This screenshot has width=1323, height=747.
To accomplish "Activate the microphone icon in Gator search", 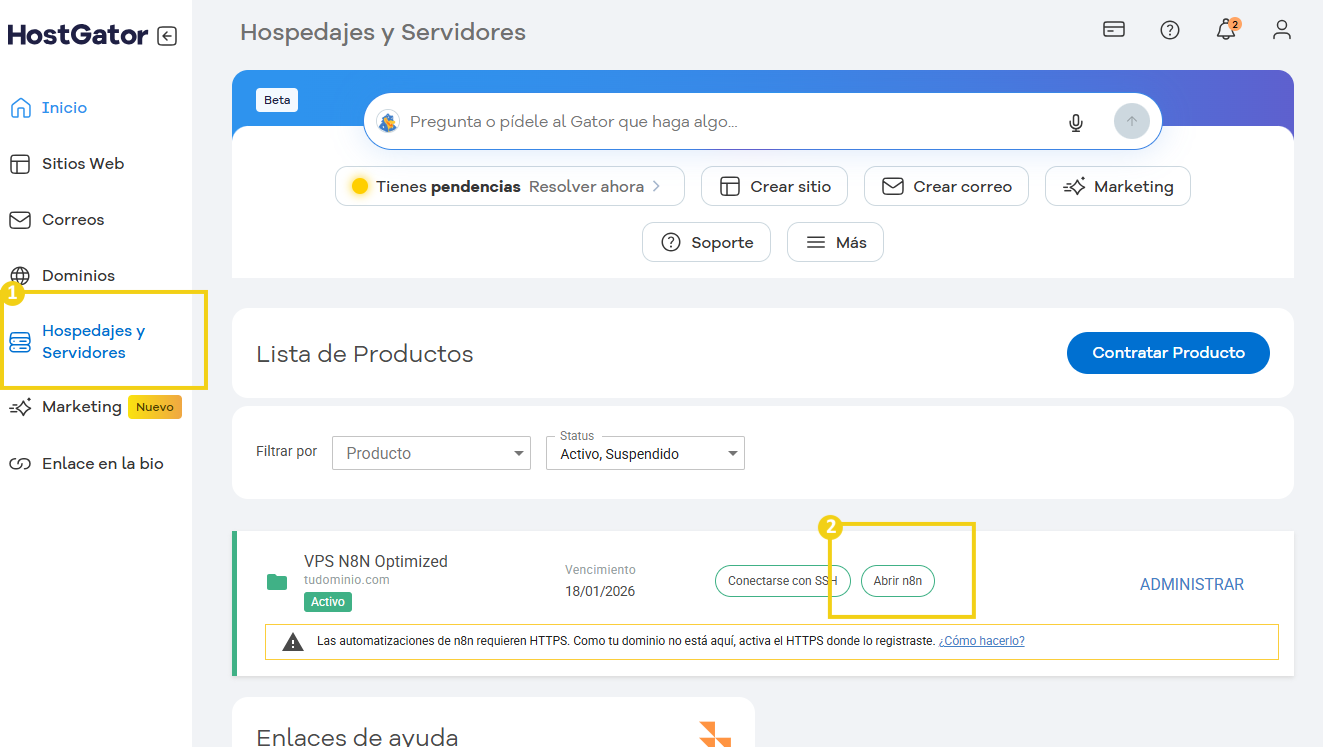I will [x=1075, y=122].
